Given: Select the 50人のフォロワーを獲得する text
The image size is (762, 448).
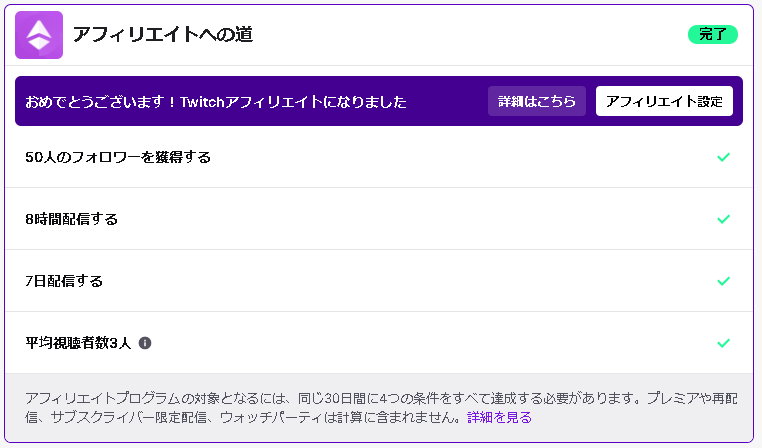Looking at the screenshot, I should [118, 157].
